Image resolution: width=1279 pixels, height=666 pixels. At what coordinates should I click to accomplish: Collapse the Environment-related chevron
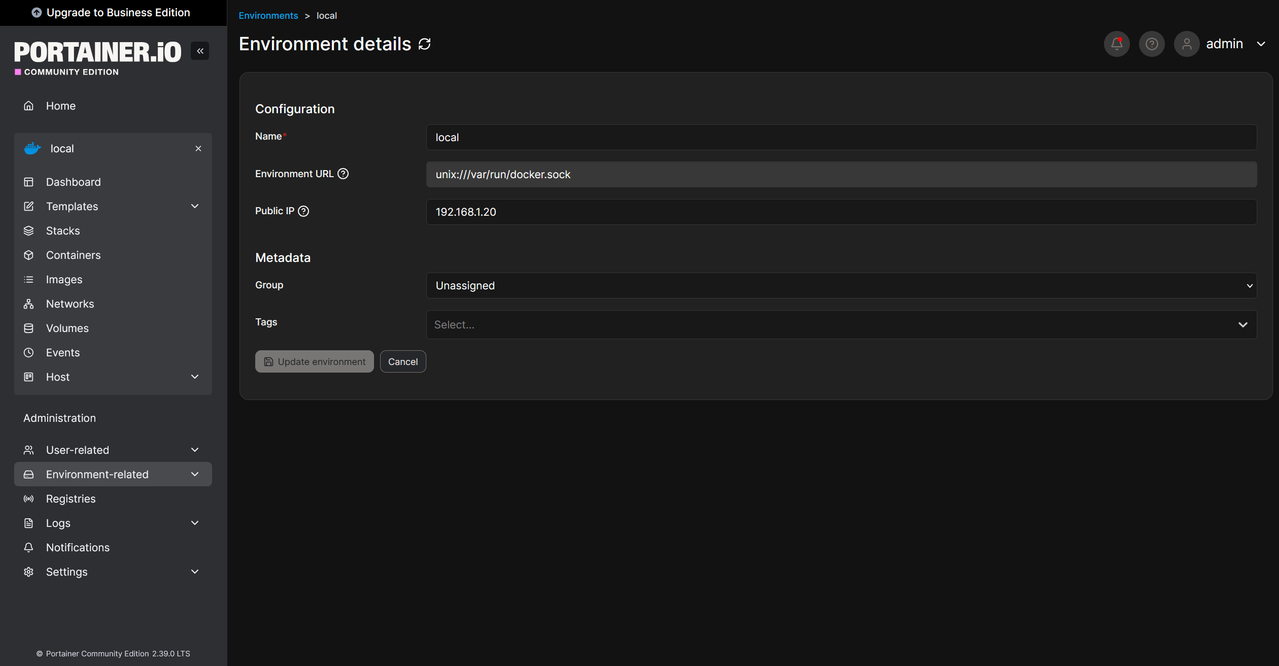click(x=195, y=474)
